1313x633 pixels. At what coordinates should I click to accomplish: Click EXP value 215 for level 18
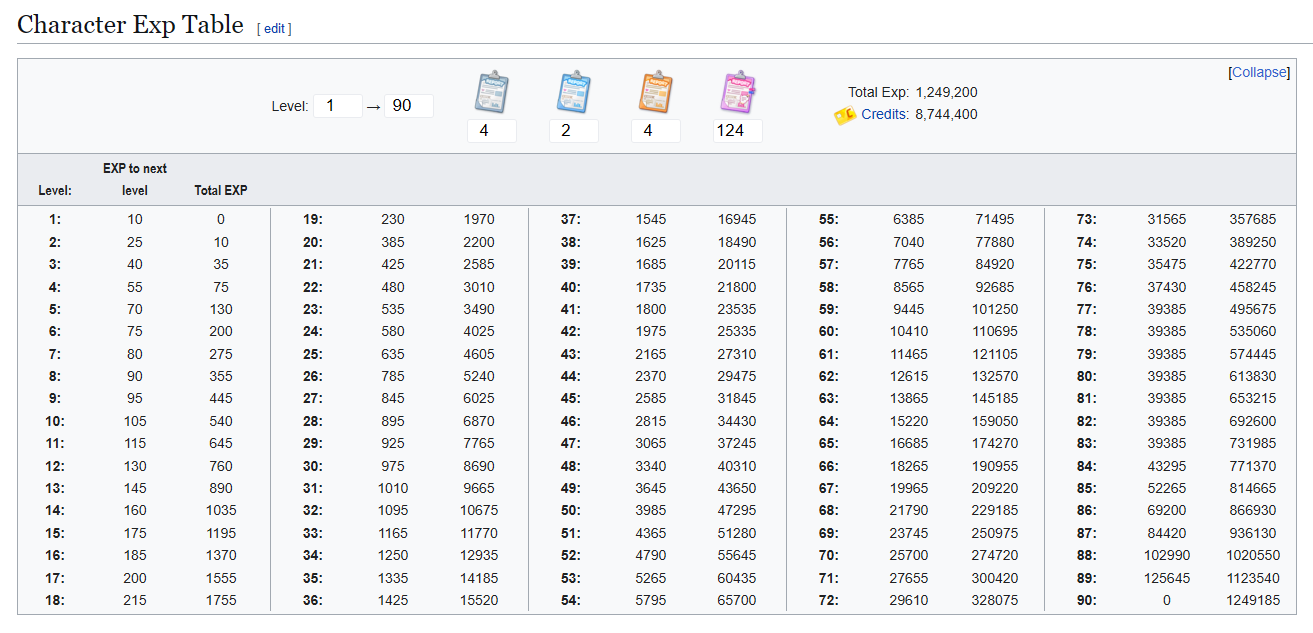[x=135, y=600]
